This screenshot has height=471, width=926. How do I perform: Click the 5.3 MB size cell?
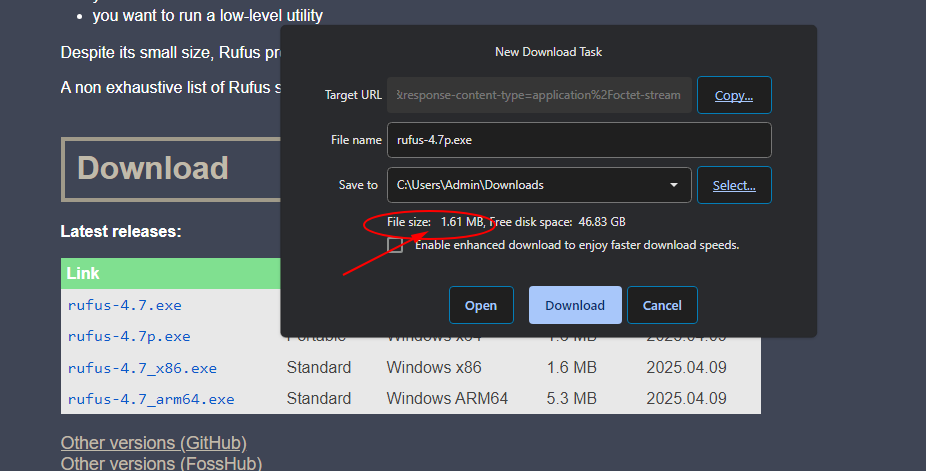572,398
